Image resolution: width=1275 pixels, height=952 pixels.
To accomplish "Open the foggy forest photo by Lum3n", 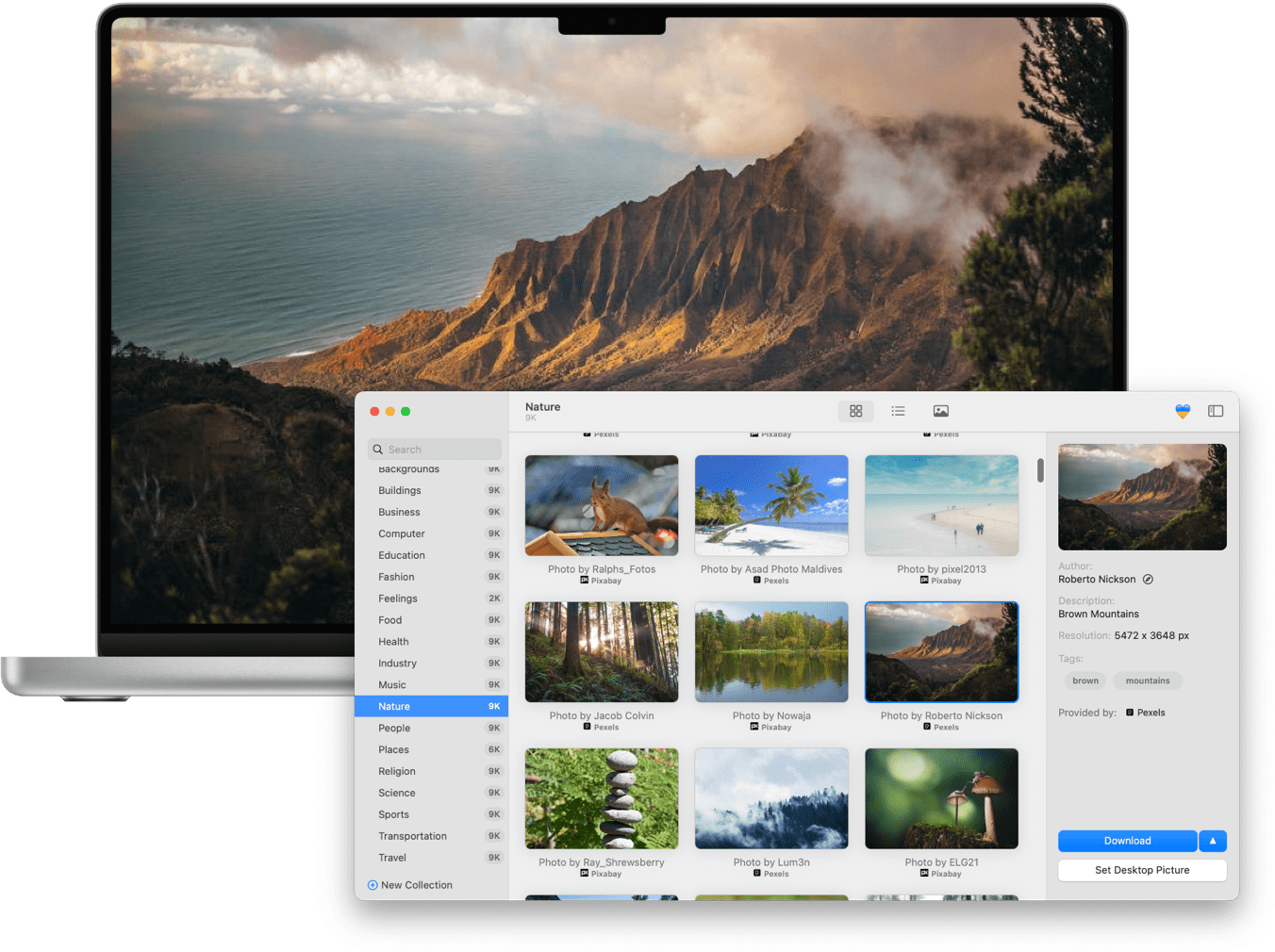I will tap(771, 798).
